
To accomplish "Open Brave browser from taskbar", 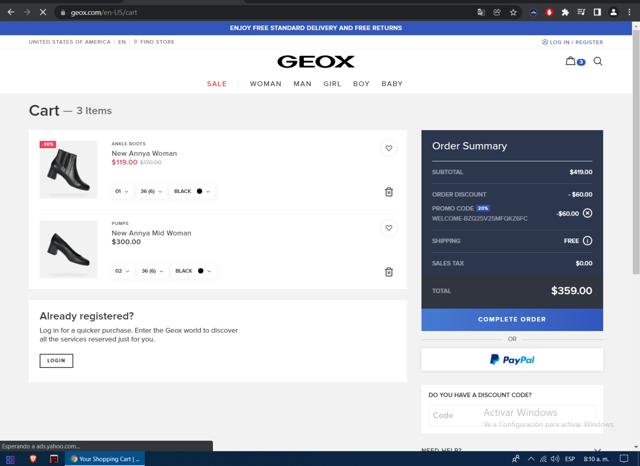I will pos(33,459).
